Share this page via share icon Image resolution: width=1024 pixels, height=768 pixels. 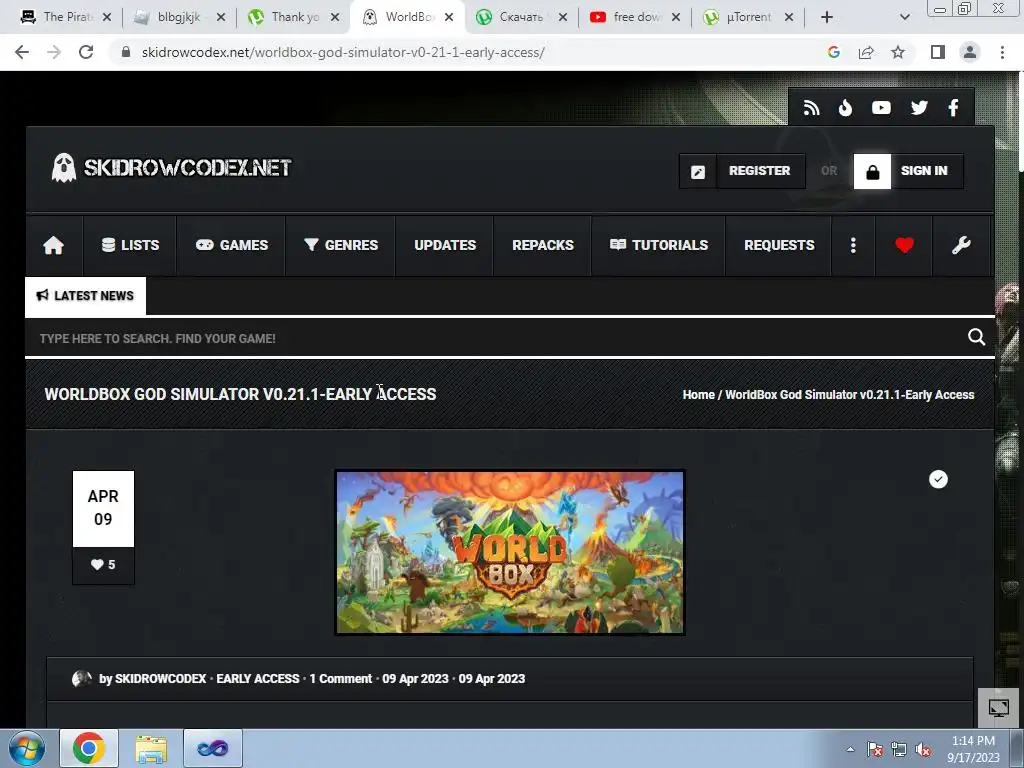click(x=866, y=52)
